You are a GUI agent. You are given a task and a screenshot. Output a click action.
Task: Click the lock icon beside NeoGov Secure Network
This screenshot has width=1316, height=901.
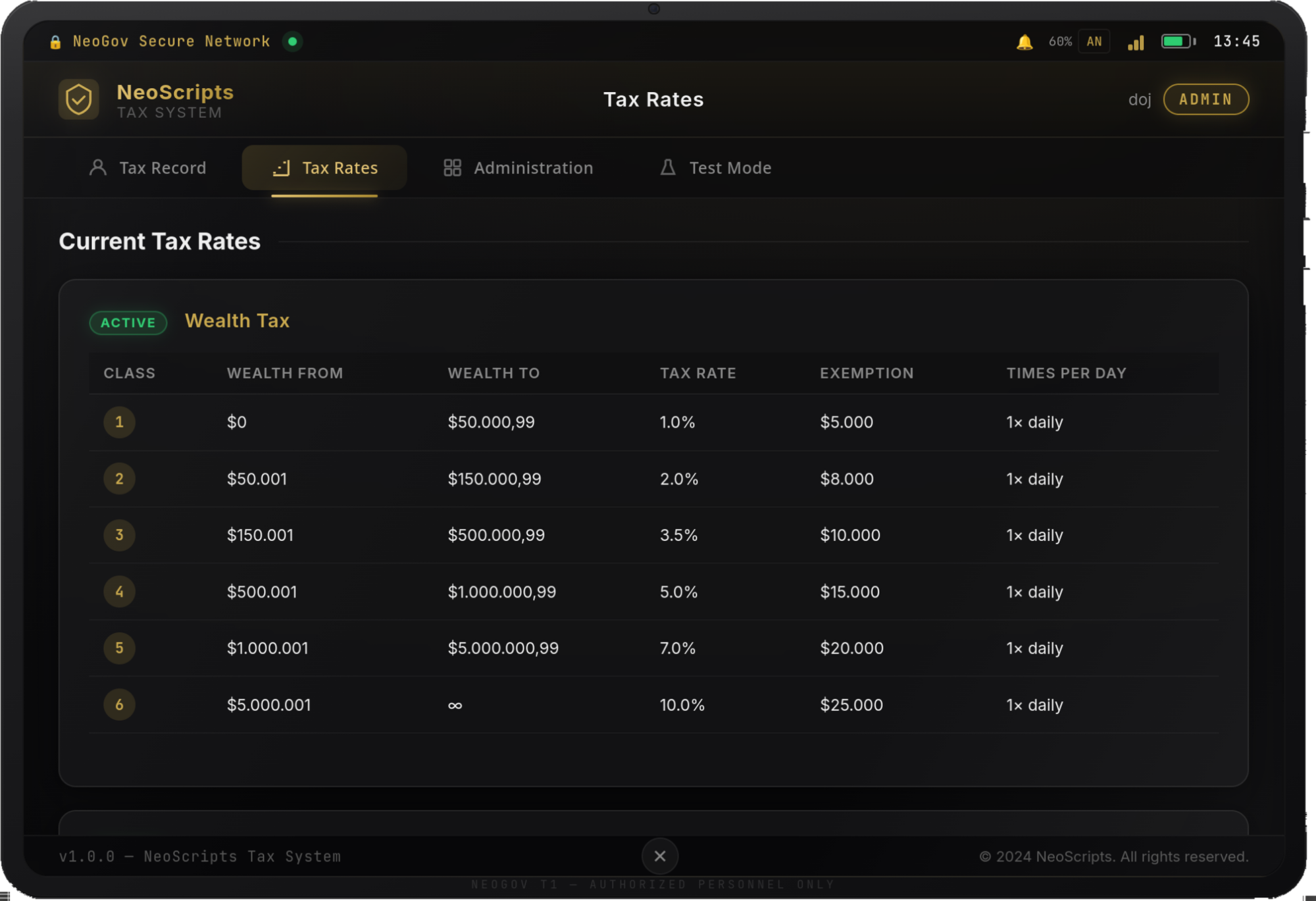(x=55, y=42)
